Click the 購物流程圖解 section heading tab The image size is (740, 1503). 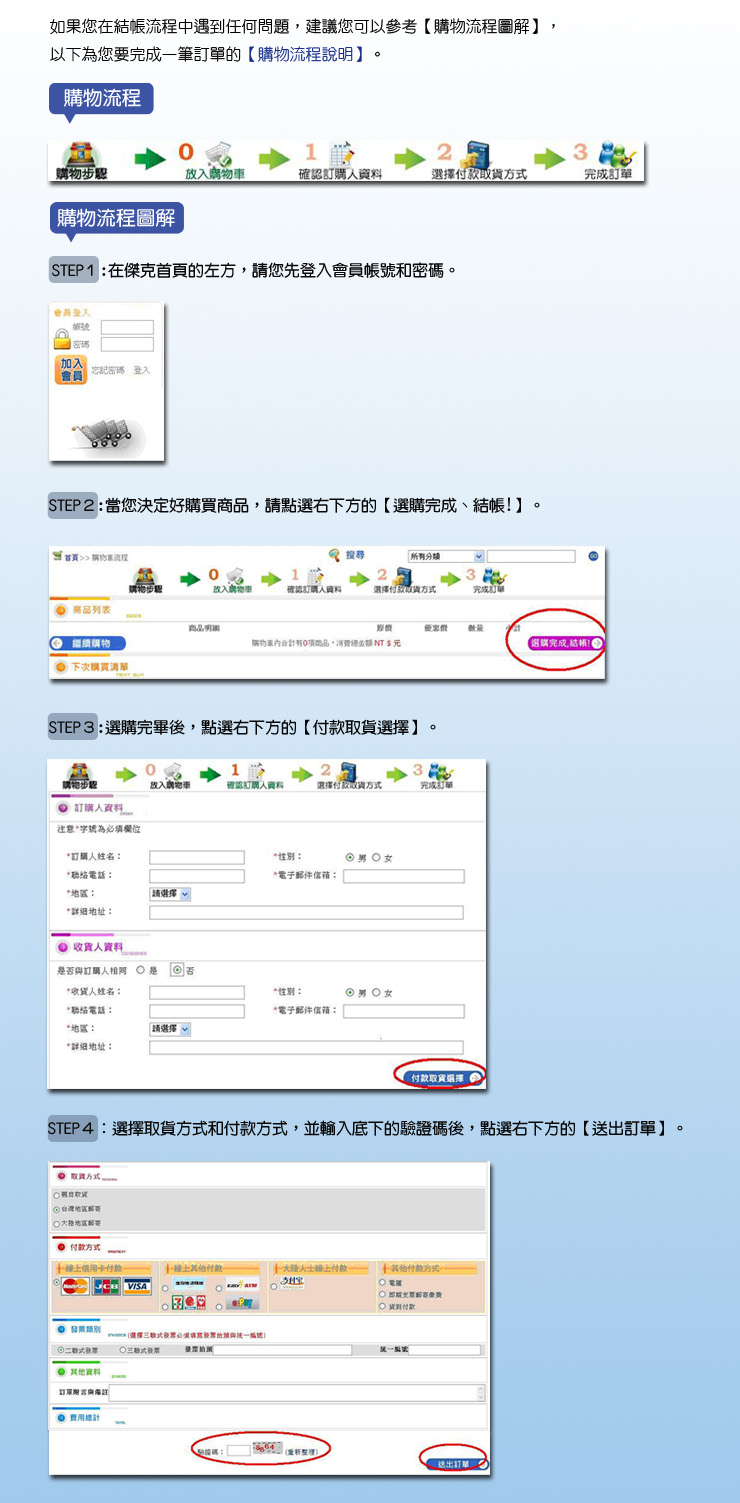[x=116, y=218]
